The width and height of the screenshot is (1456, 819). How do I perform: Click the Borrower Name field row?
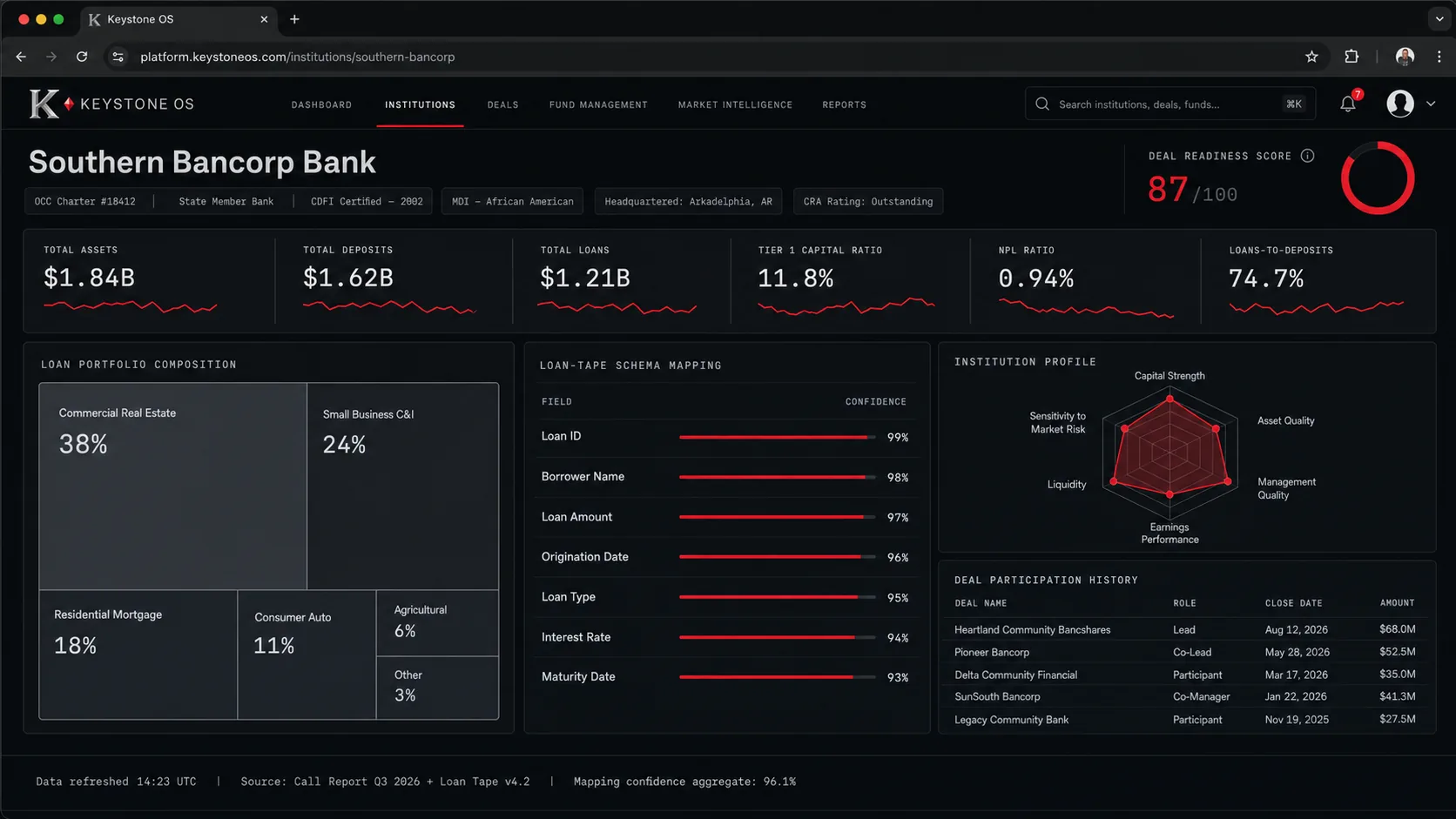[x=725, y=477]
